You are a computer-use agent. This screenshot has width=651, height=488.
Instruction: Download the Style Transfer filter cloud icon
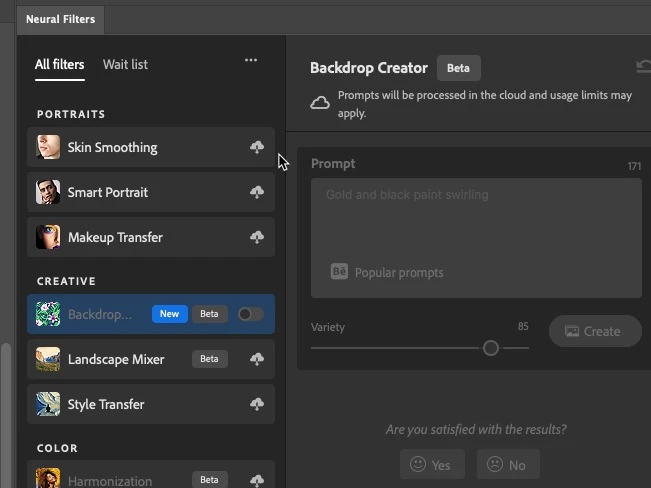point(257,404)
